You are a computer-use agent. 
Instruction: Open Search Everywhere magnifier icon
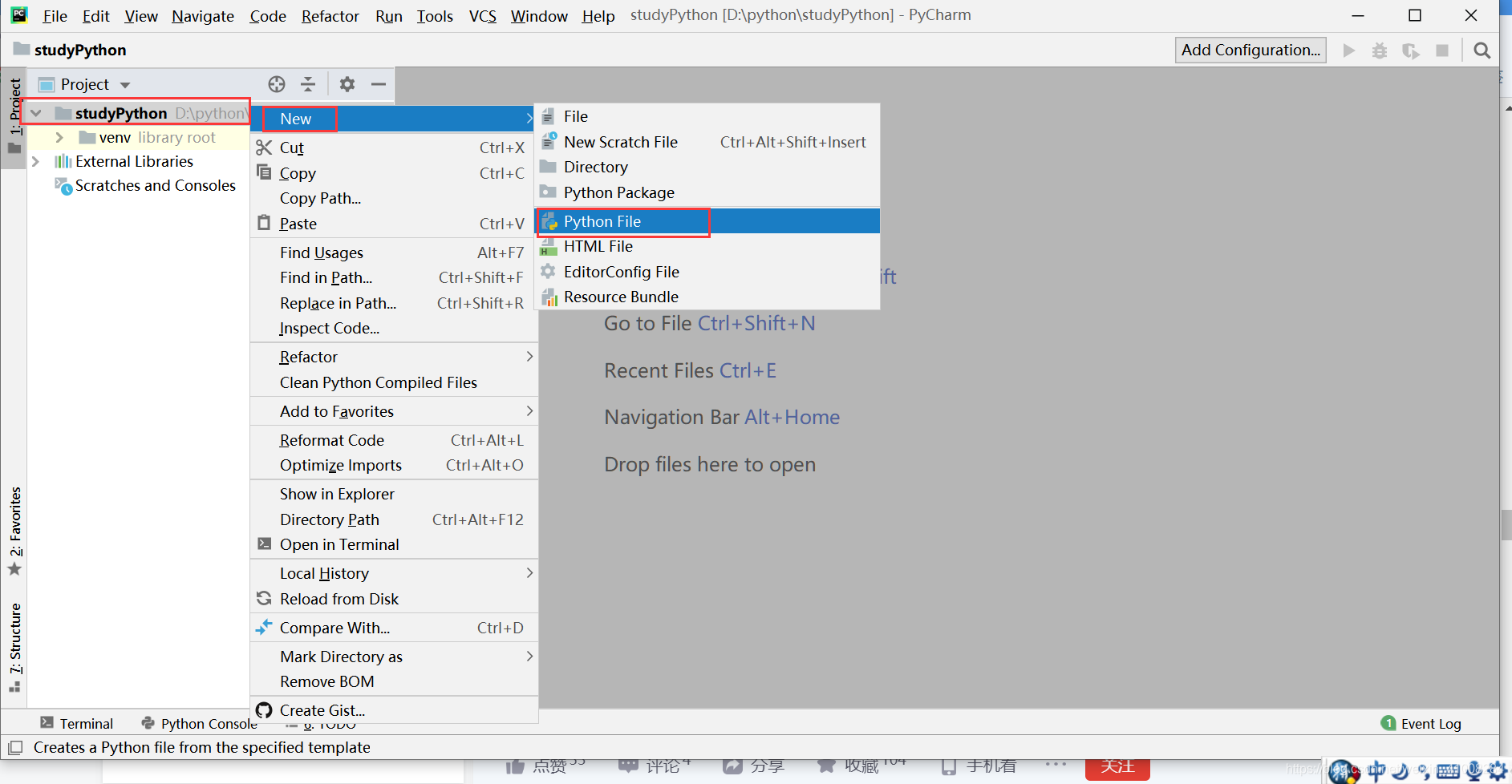click(1482, 51)
